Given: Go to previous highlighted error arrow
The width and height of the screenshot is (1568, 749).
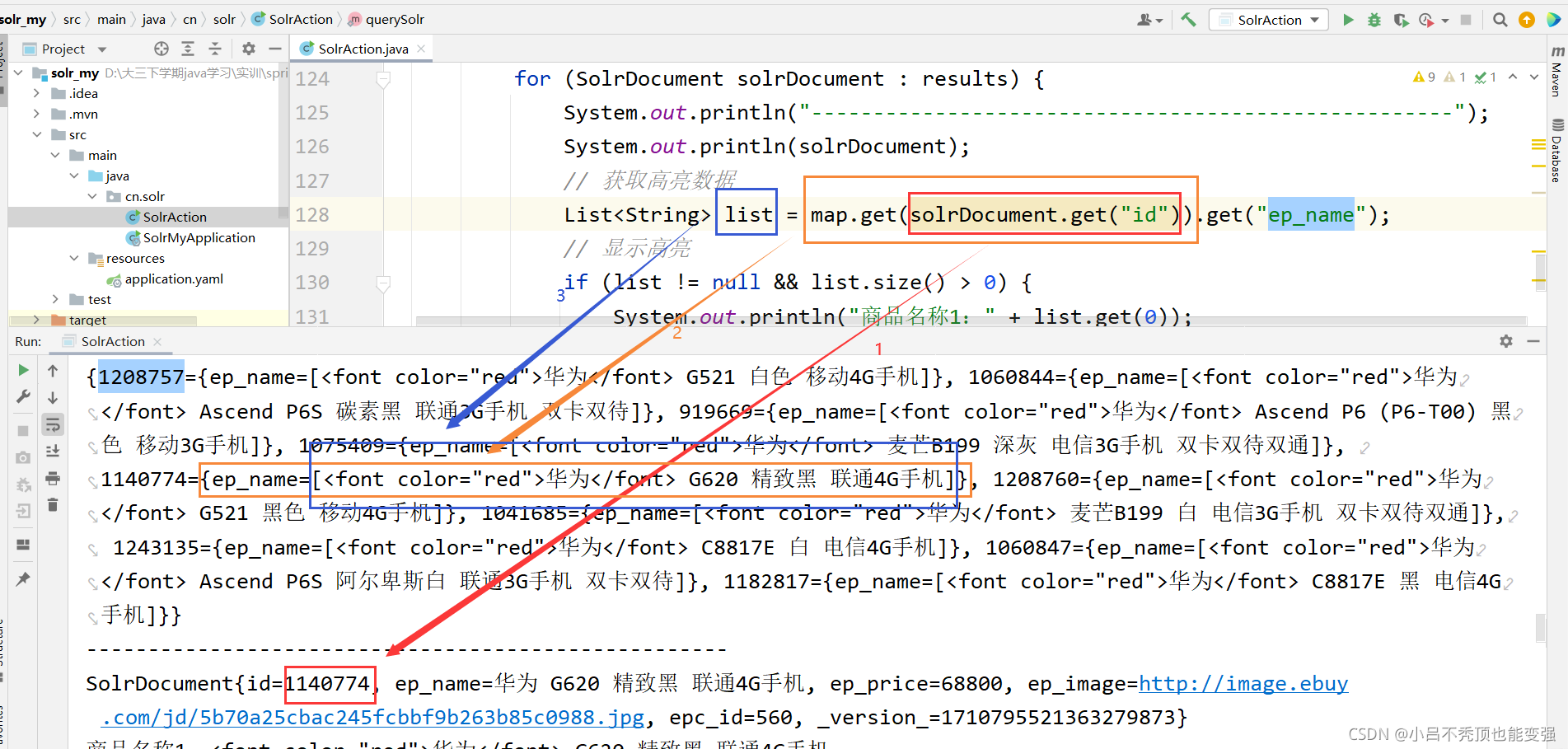Looking at the screenshot, I should [x=1513, y=77].
